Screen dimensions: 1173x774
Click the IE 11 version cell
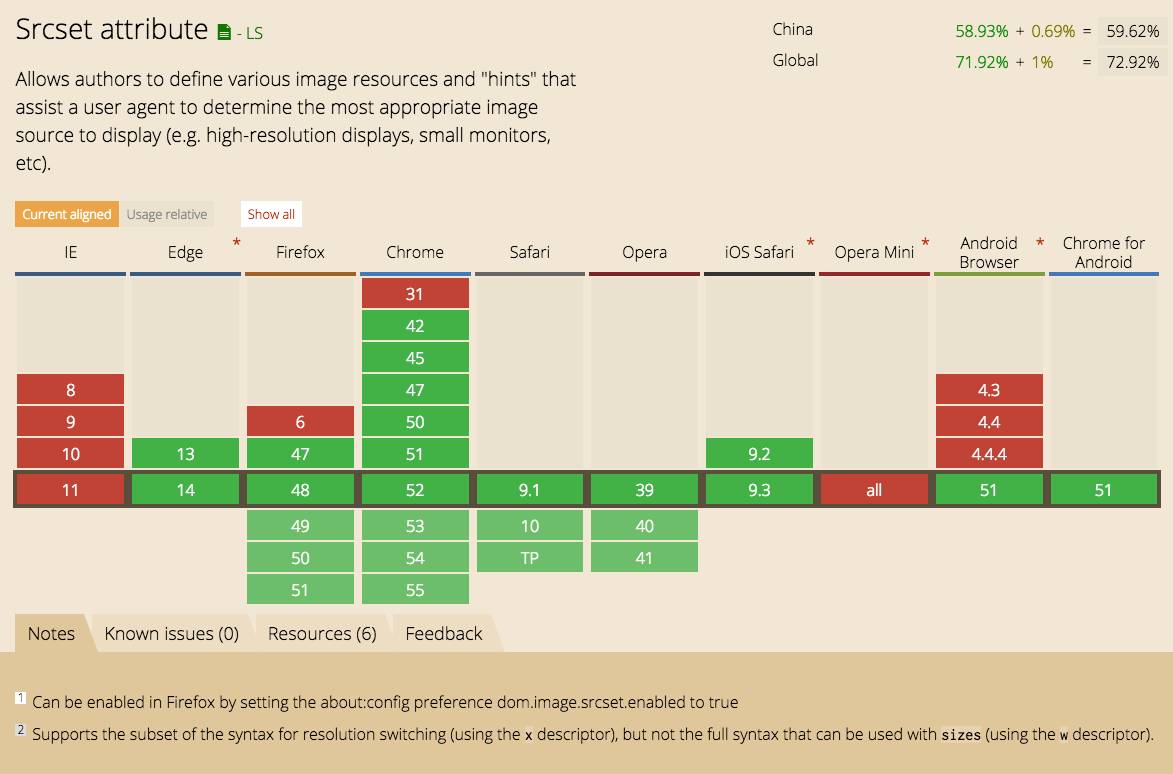point(70,490)
